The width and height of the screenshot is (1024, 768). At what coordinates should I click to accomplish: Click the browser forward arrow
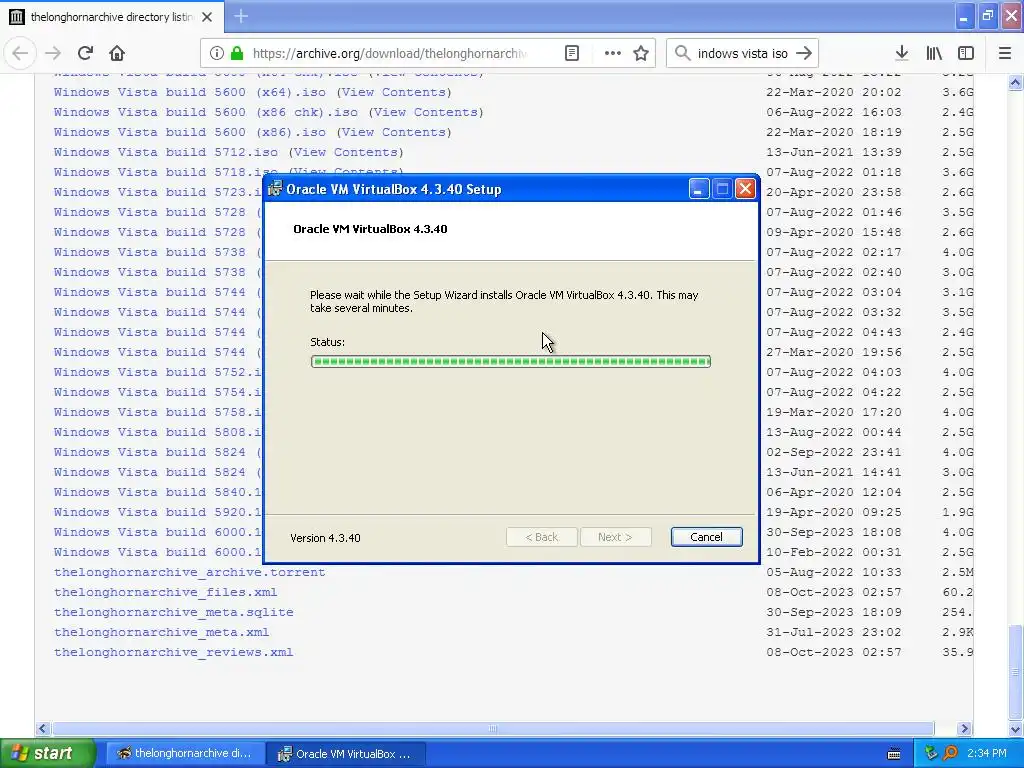(x=53, y=53)
